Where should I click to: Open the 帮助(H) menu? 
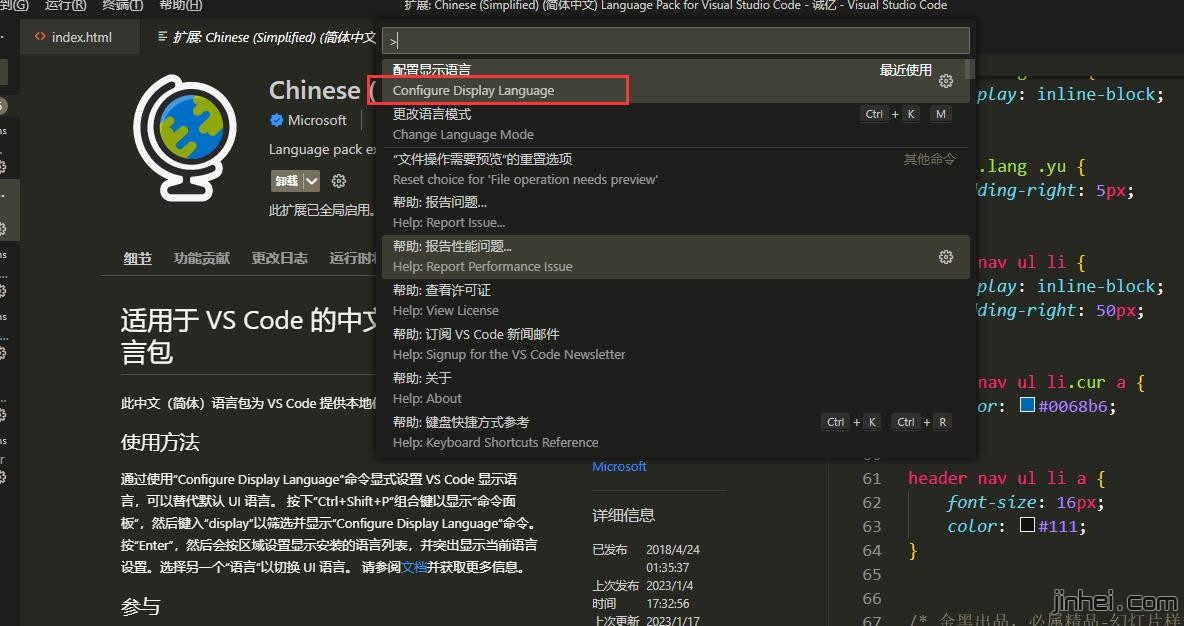181,5
